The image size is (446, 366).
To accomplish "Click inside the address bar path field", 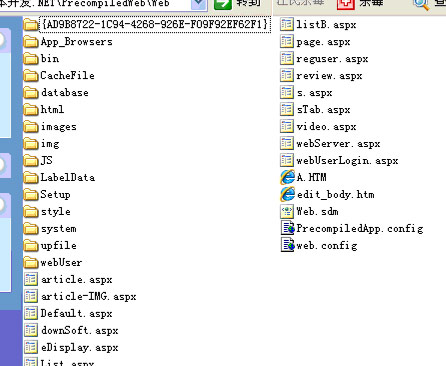I will (95, 4).
